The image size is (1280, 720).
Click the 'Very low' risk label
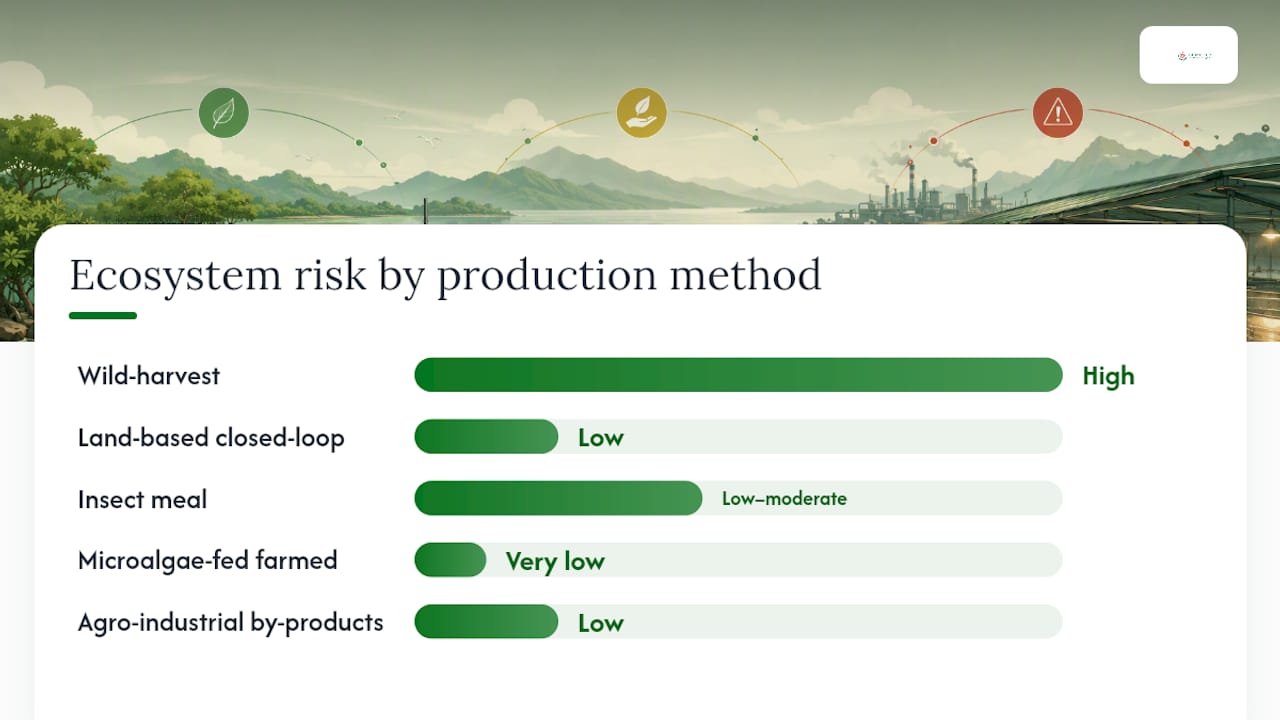click(555, 561)
